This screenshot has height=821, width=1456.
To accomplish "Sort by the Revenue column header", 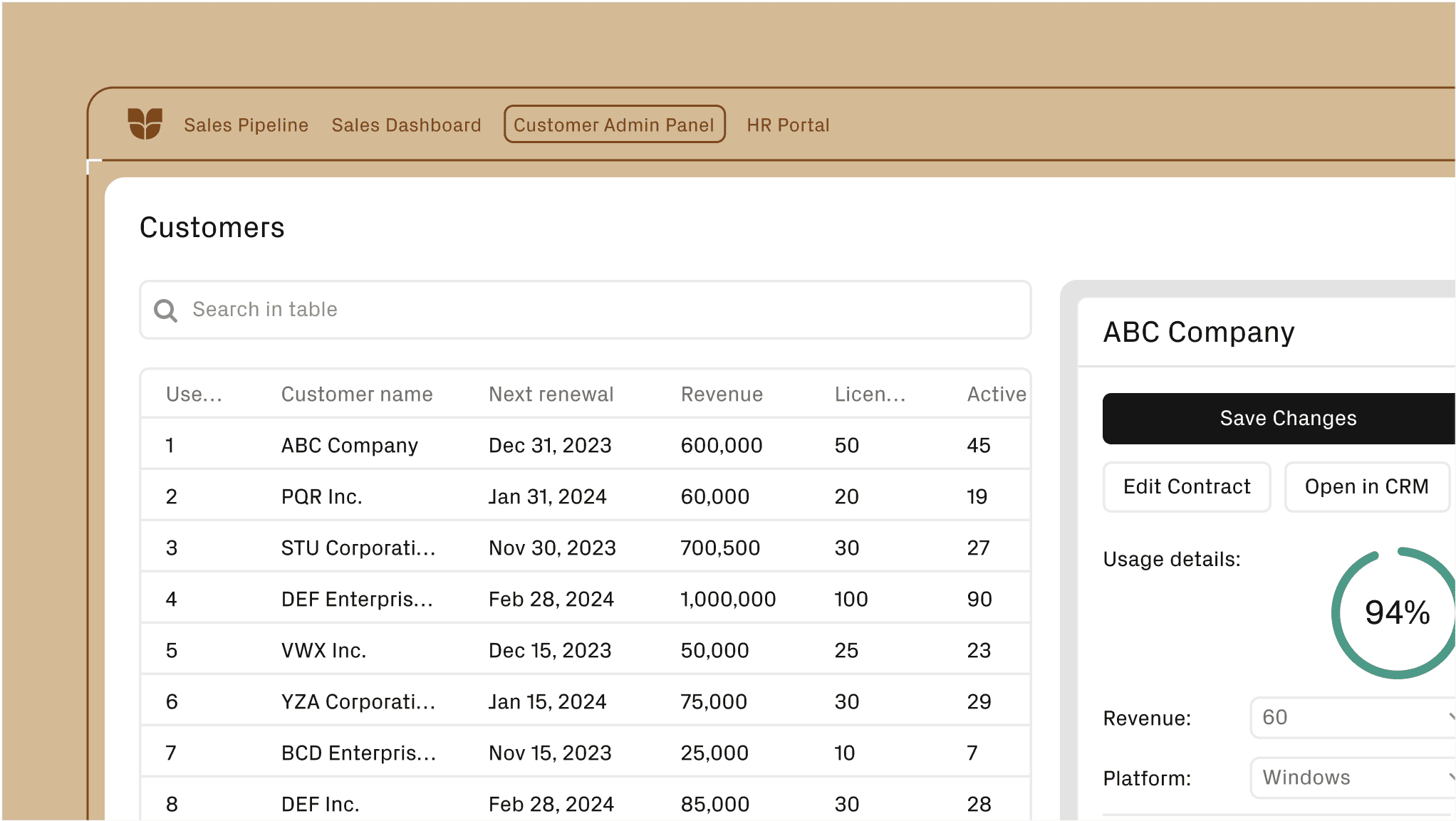I will pos(722,394).
